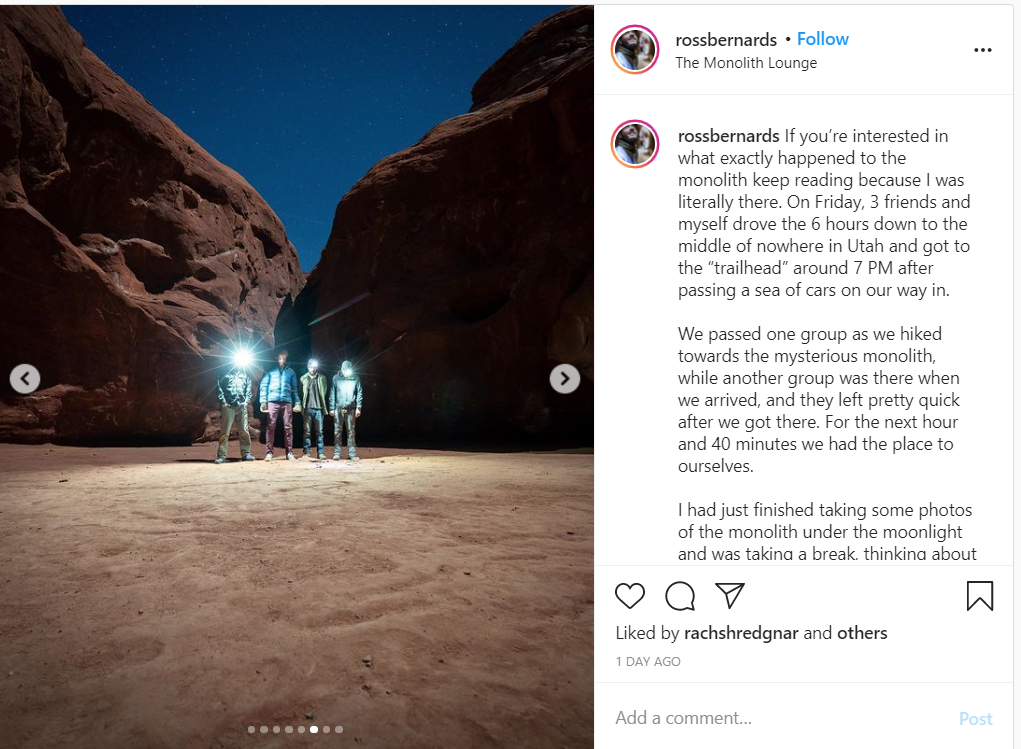
Task: Open The Monolith Lounge location
Action: click(x=746, y=63)
